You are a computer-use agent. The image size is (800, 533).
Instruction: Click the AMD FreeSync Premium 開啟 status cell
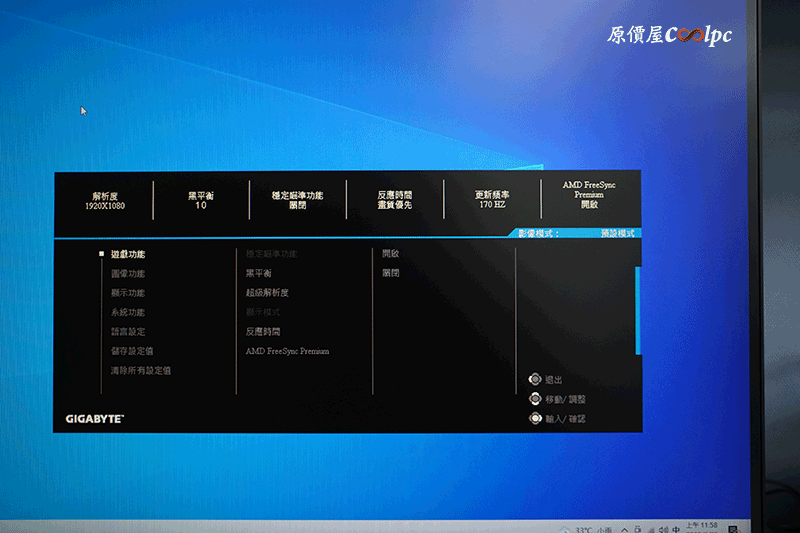coord(589,194)
